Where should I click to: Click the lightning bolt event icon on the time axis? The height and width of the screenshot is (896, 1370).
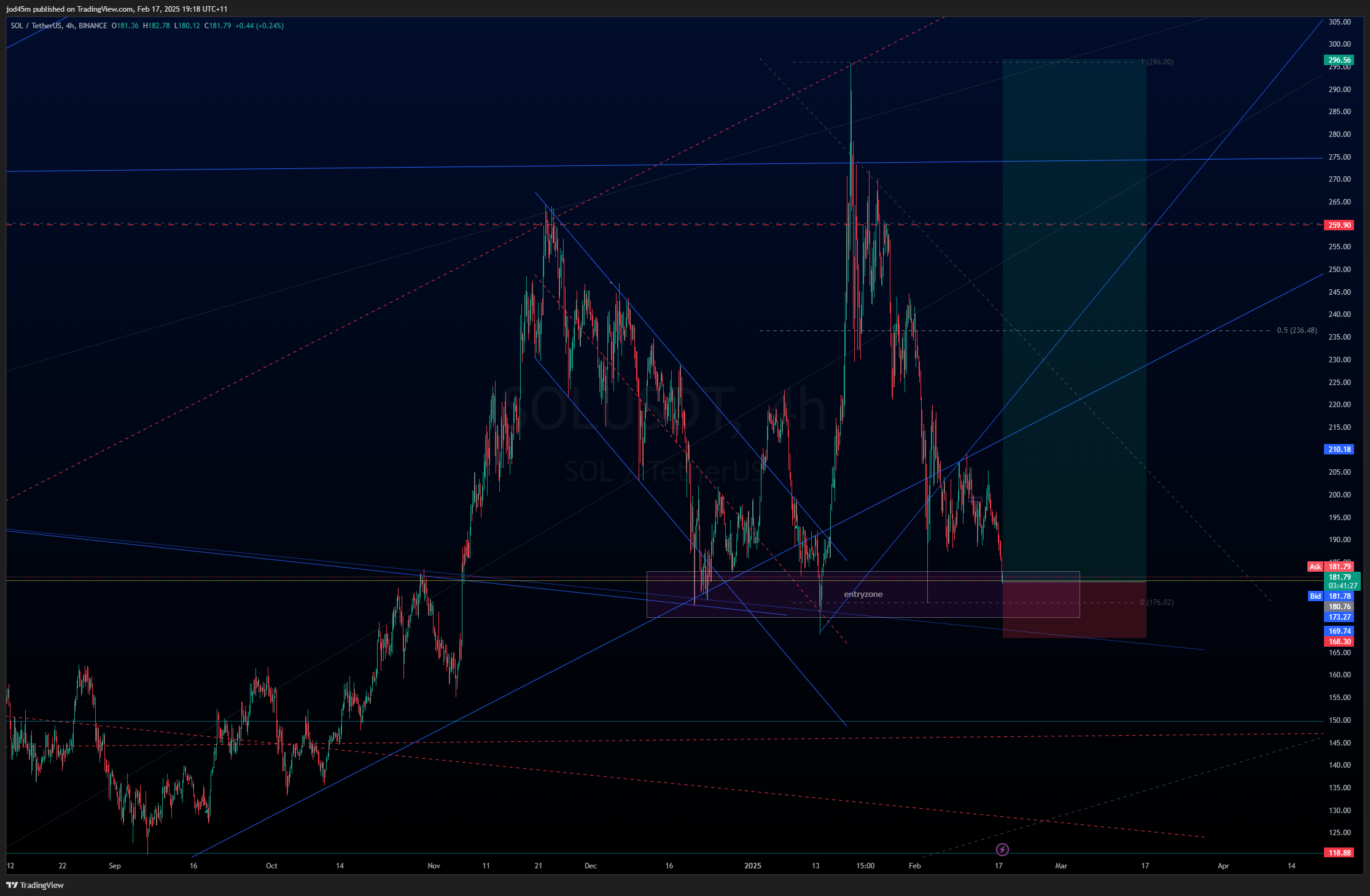pyautogui.click(x=1002, y=849)
